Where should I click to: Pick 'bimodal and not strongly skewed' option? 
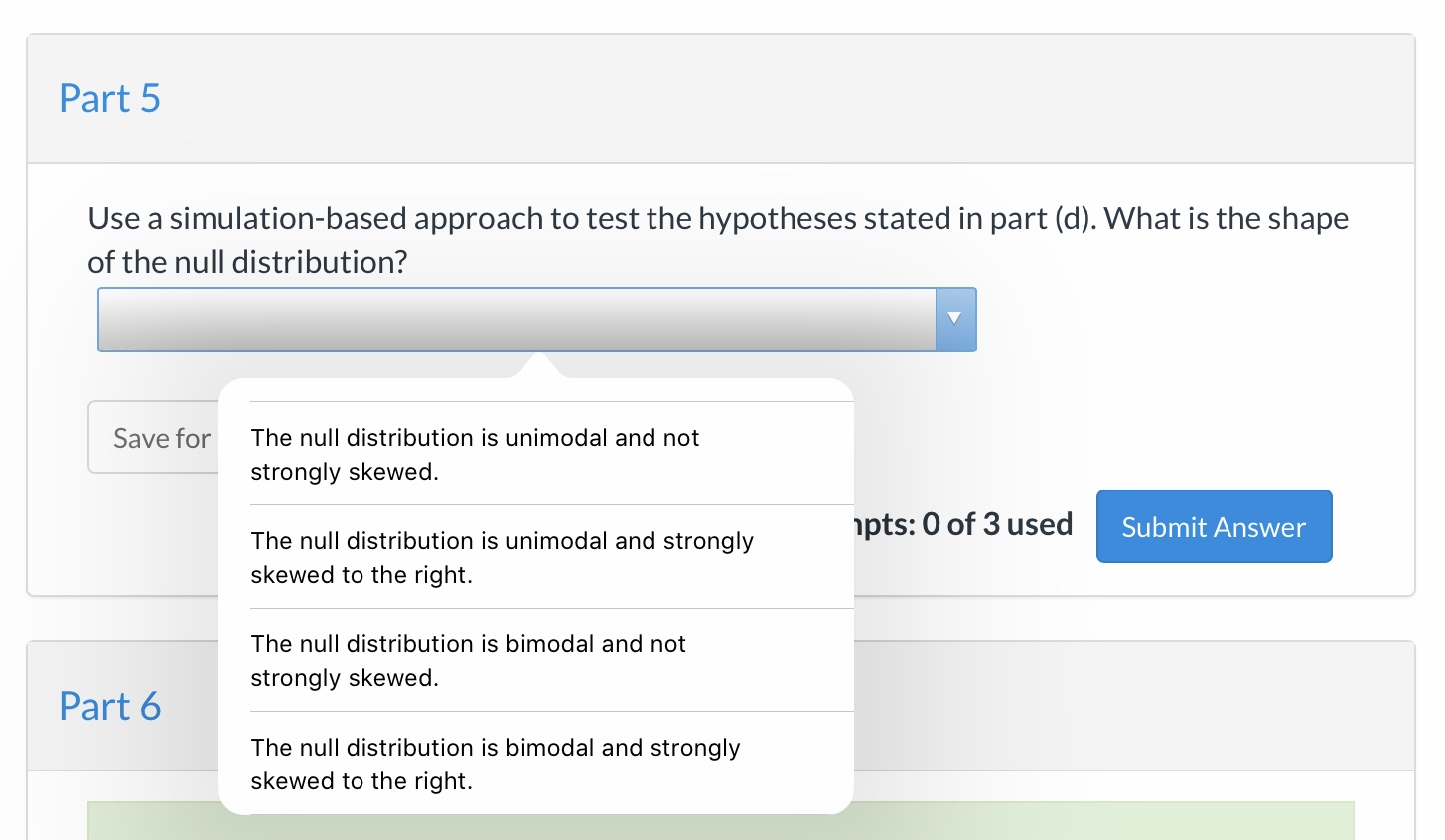tap(468, 660)
